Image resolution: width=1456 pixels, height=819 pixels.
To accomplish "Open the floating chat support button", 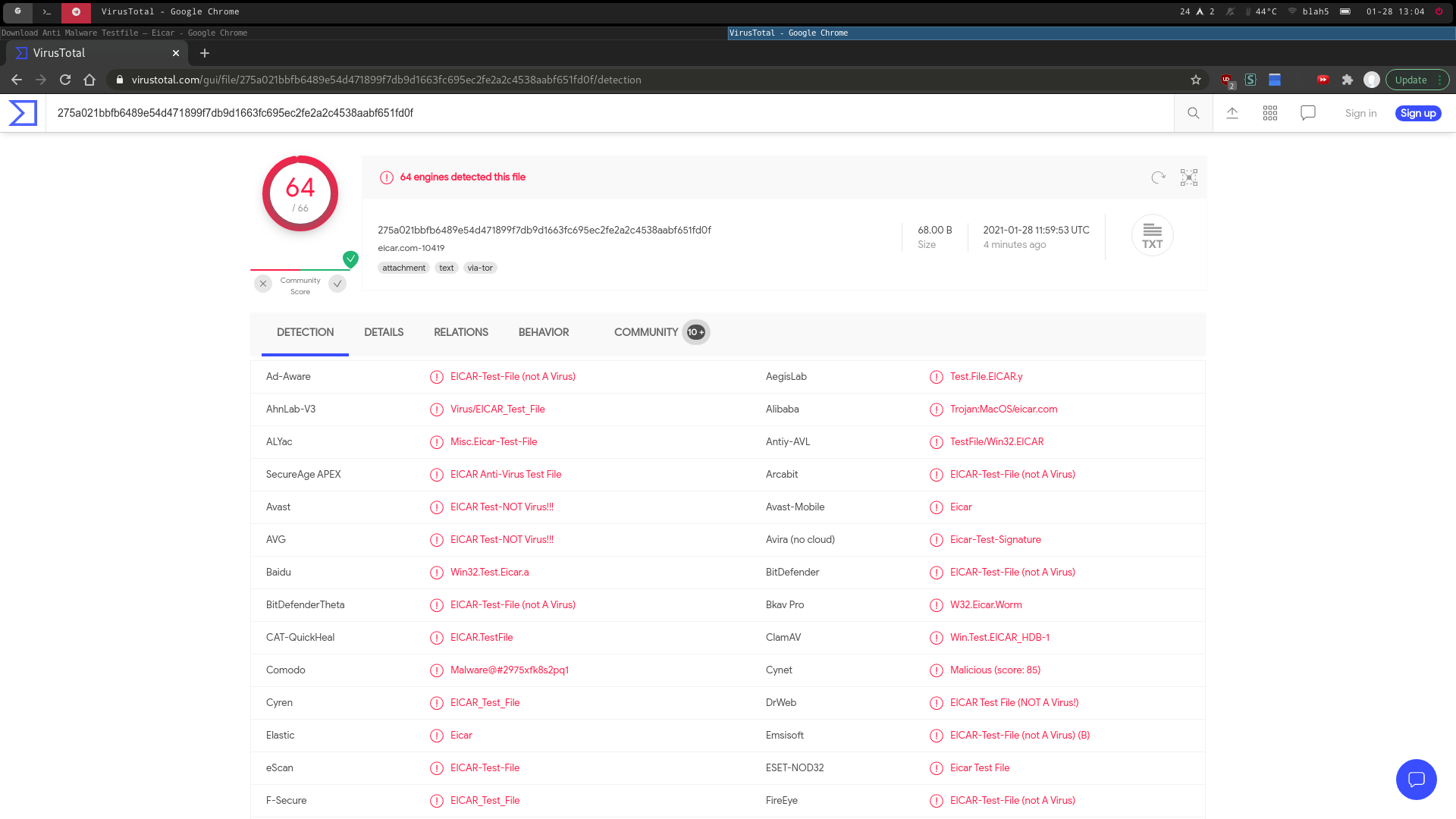I will pos(1416,779).
